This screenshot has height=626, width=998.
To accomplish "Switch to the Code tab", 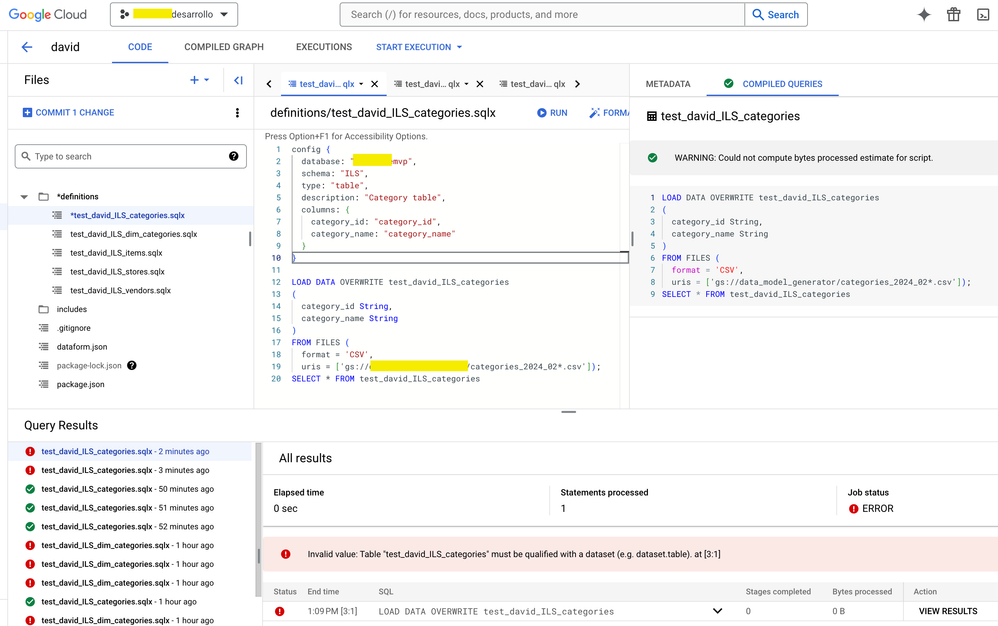I will pyautogui.click(x=140, y=47).
